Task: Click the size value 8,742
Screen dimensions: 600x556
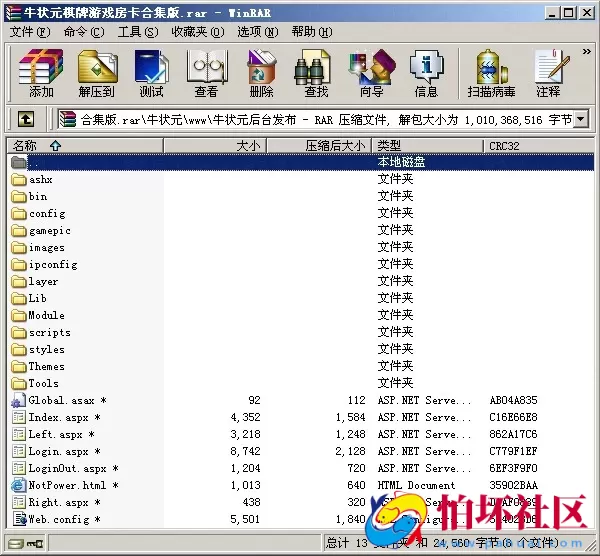Action: pyautogui.click(x=245, y=452)
